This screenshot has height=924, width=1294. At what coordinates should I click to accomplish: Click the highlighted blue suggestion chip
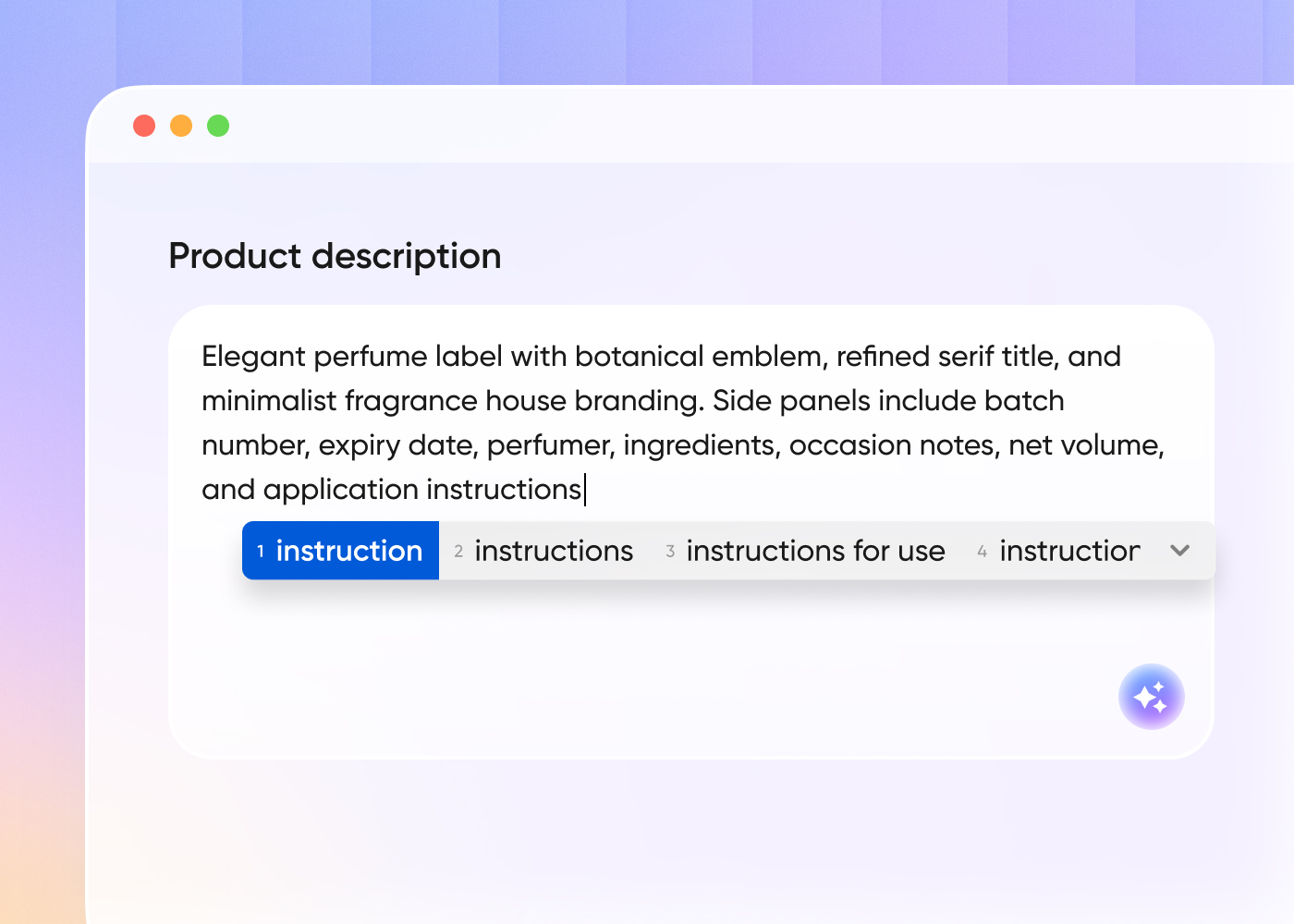[340, 550]
